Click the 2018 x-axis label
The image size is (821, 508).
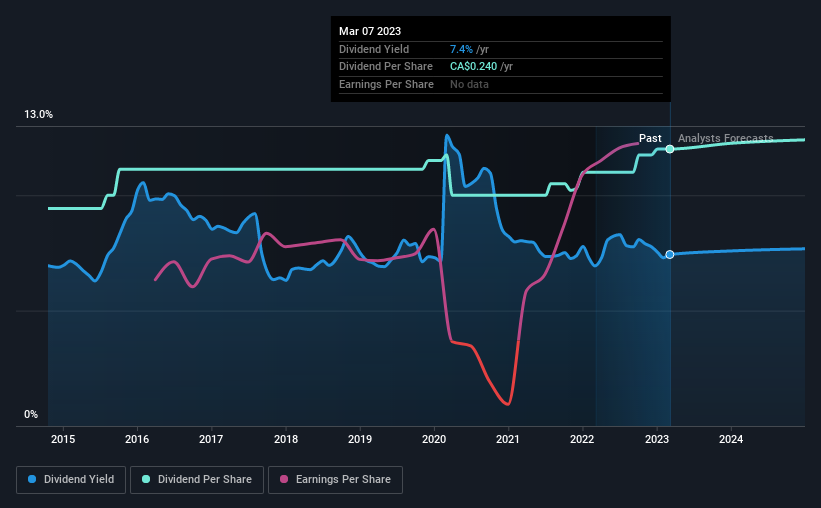point(286,439)
